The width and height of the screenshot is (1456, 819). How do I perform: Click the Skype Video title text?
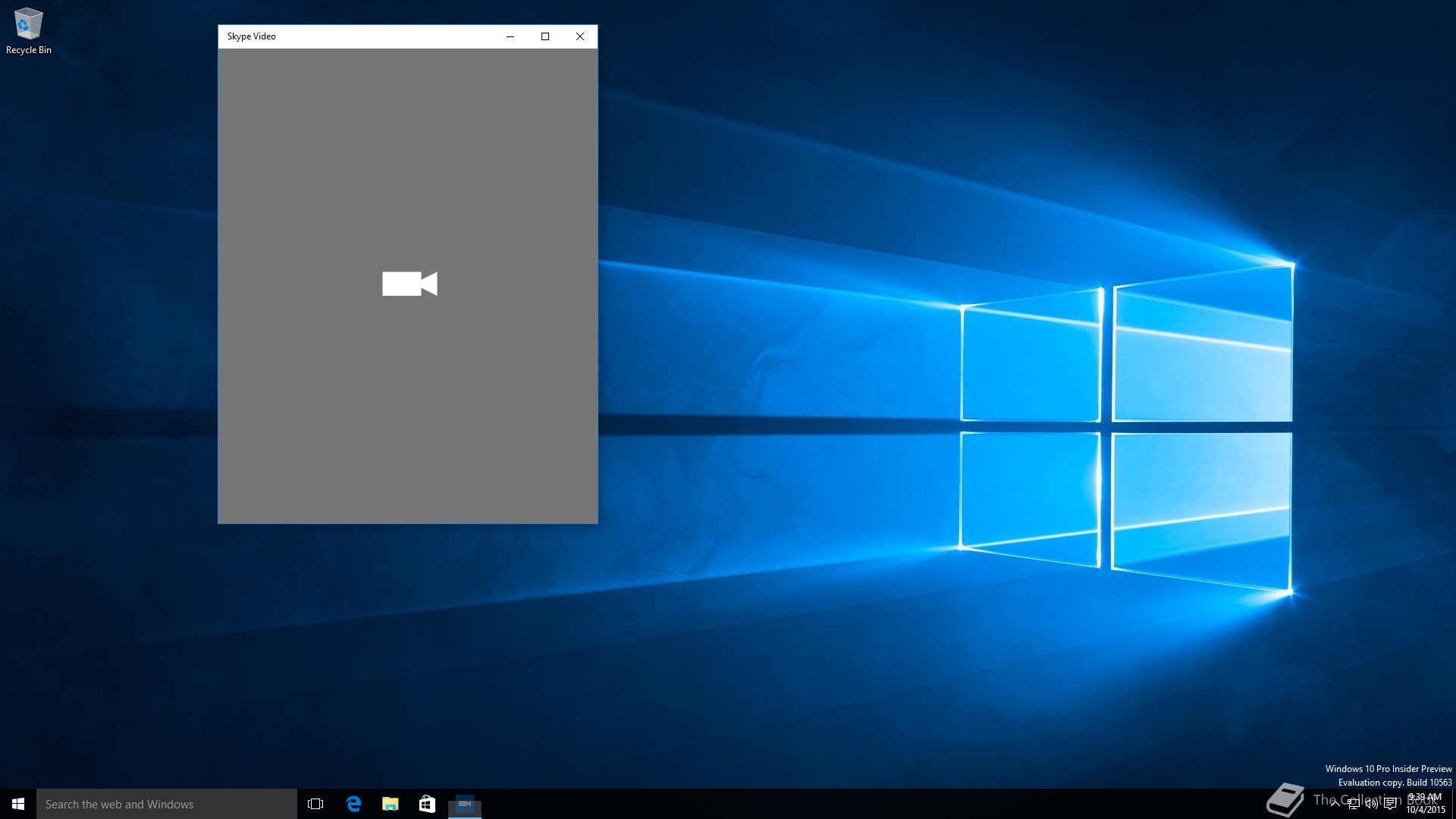coord(252,36)
